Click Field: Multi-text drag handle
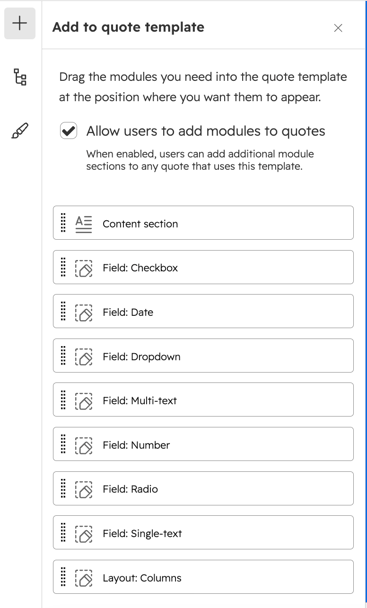 click(x=63, y=400)
